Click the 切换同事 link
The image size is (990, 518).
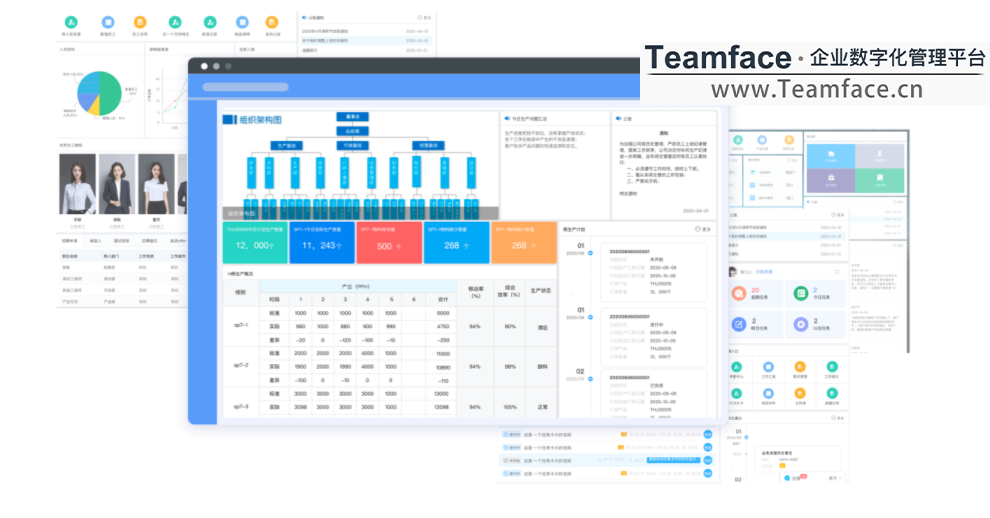(x=764, y=272)
